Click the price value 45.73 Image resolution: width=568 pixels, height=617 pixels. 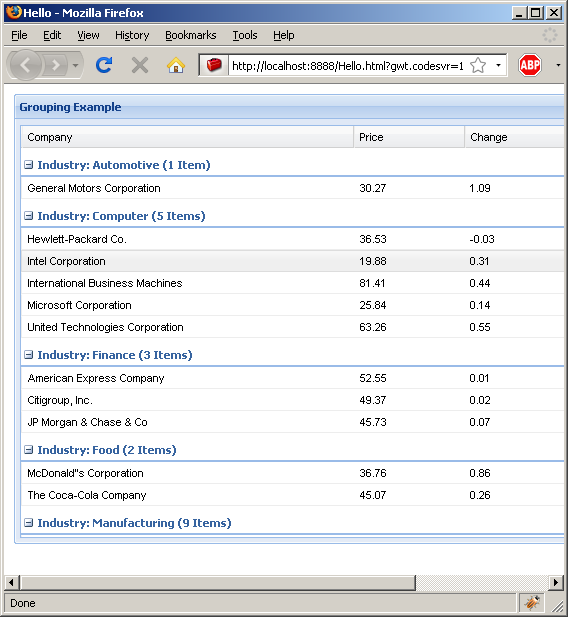tap(373, 422)
